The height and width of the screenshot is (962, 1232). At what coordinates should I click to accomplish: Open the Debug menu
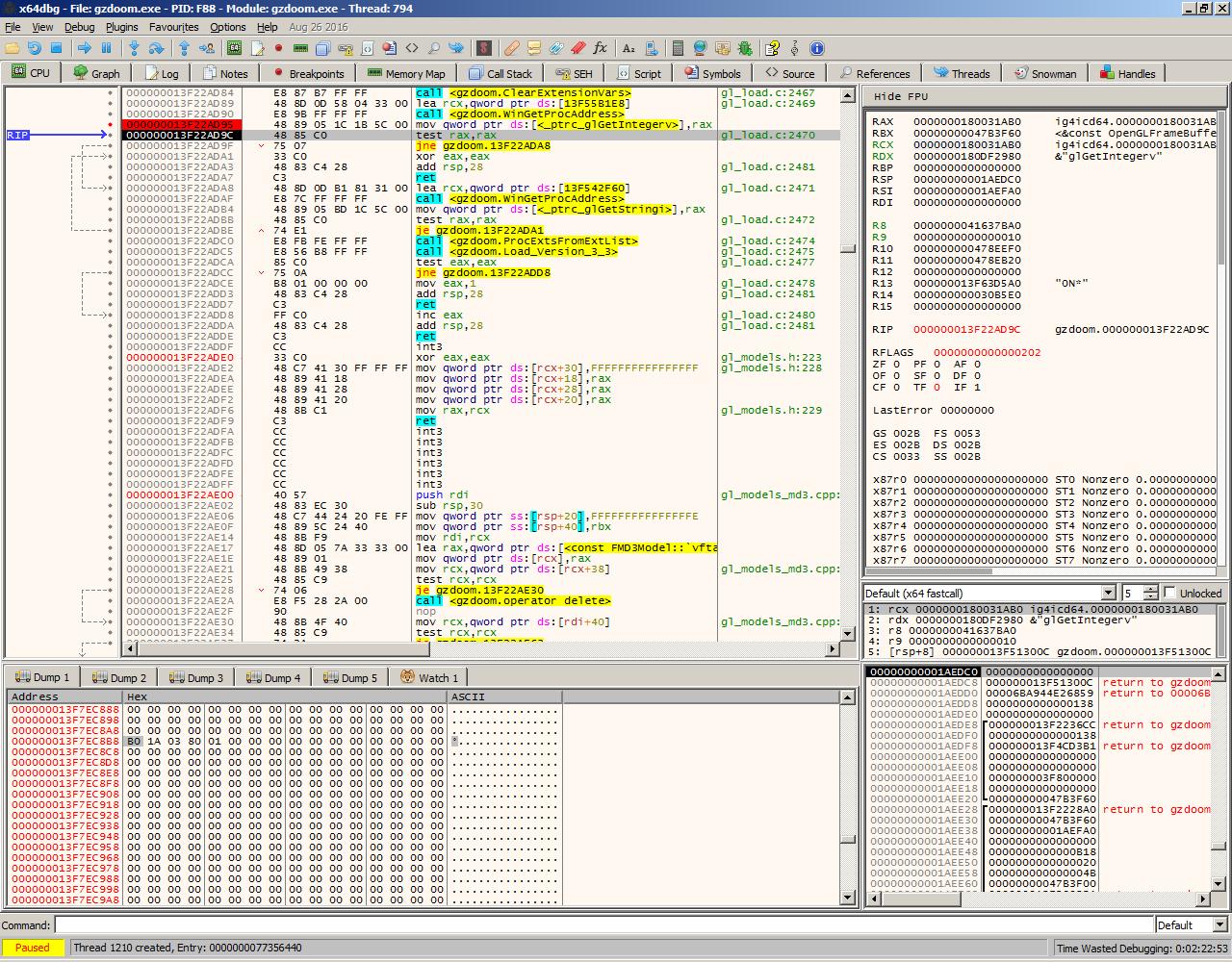(79, 27)
